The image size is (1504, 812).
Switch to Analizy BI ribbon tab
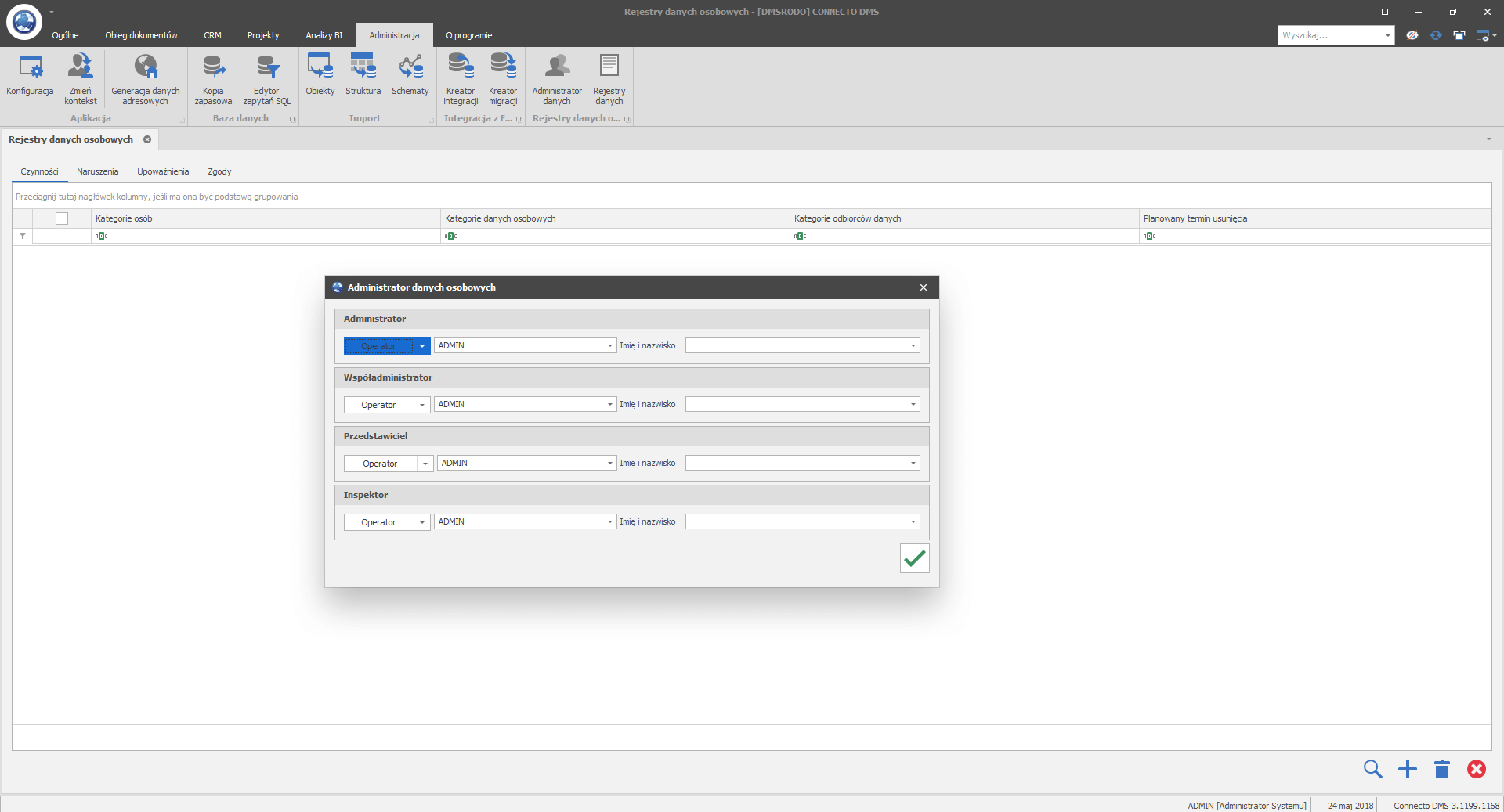click(x=324, y=35)
